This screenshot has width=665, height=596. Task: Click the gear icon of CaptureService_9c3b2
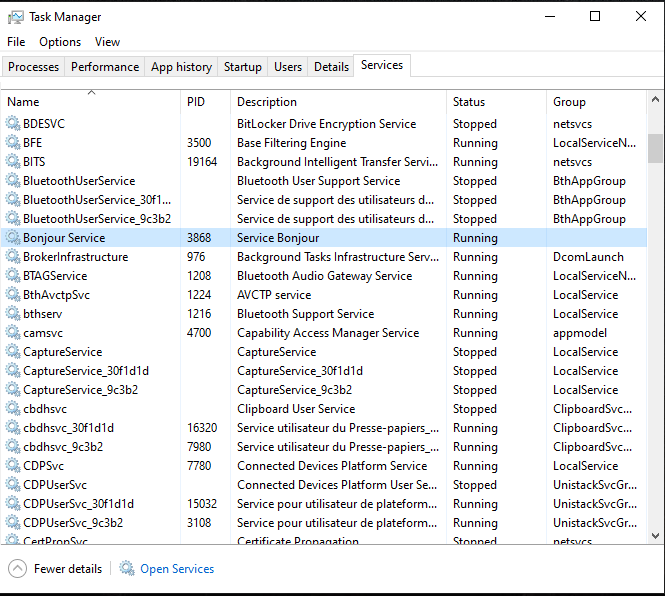coord(13,389)
